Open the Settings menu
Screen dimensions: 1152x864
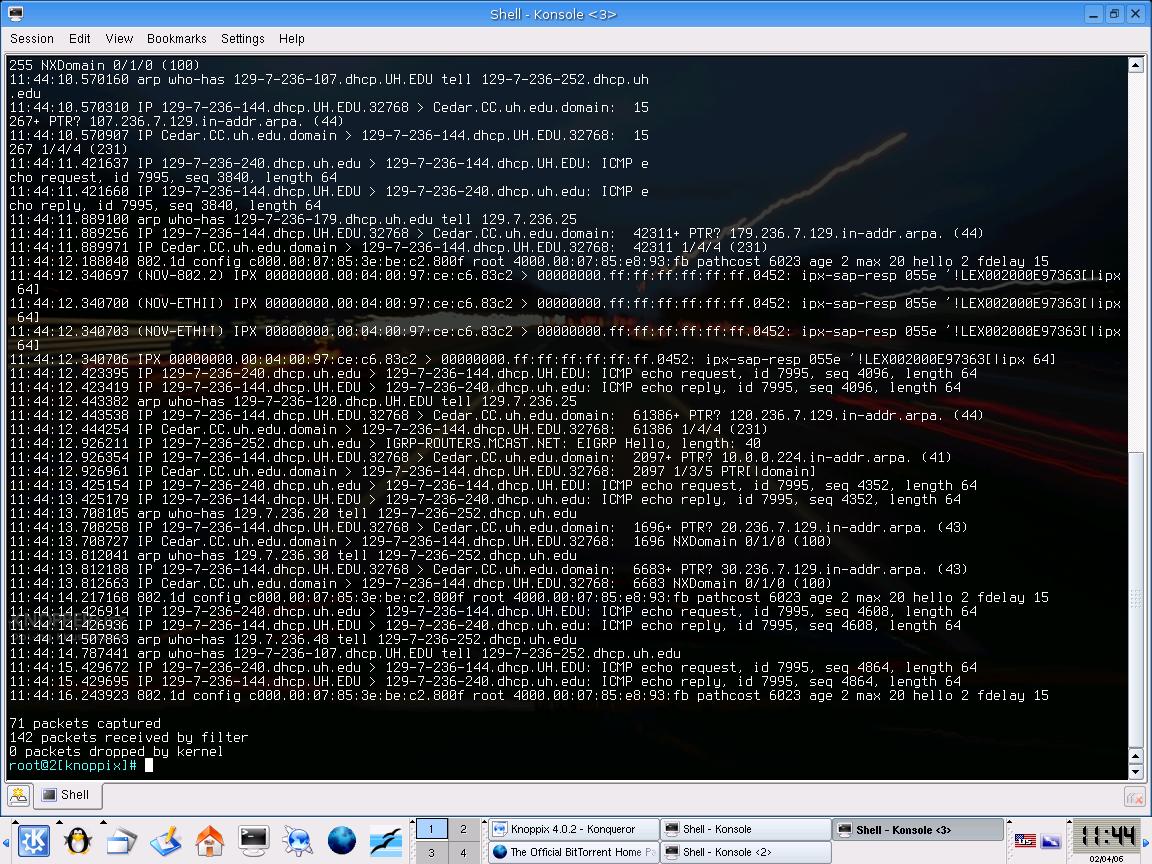pyautogui.click(x=242, y=39)
